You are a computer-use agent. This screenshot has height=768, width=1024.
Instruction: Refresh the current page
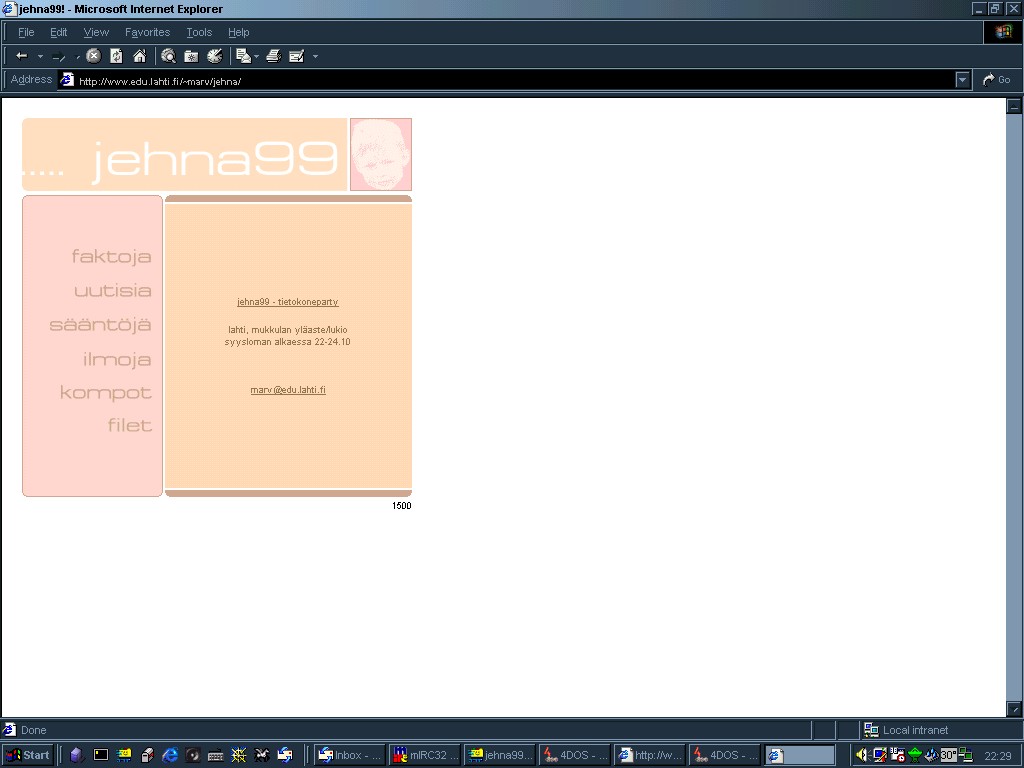click(x=116, y=56)
